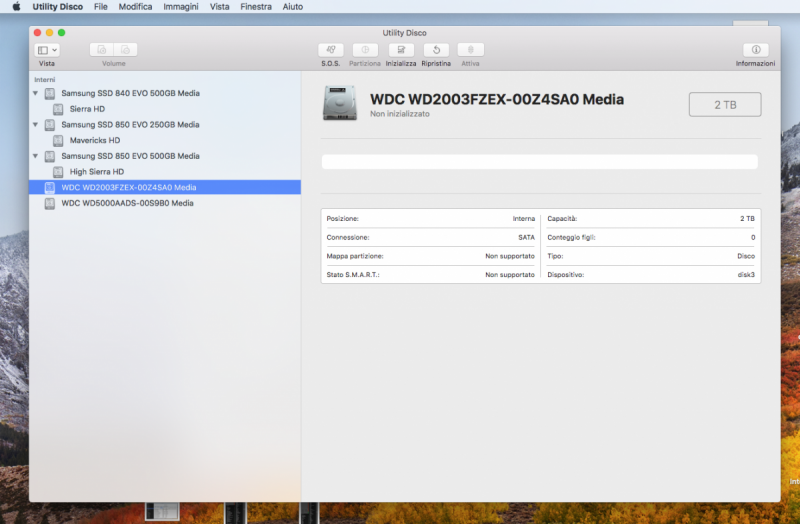Image resolution: width=800 pixels, height=524 pixels.
Task: Select the Mavericks HD volume
Action: pyautogui.click(x=95, y=140)
